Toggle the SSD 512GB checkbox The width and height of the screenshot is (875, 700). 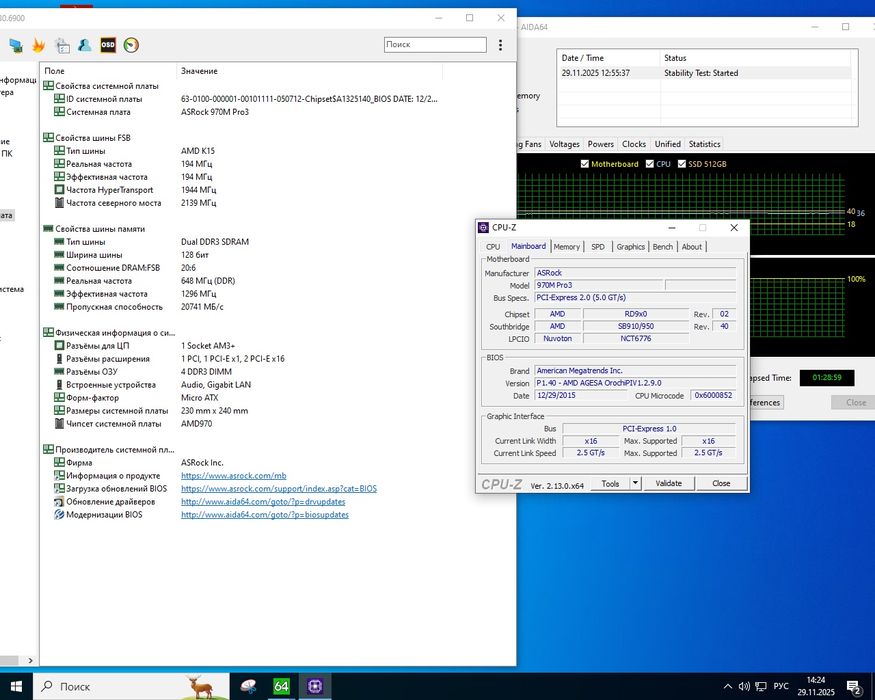pos(682,164)
